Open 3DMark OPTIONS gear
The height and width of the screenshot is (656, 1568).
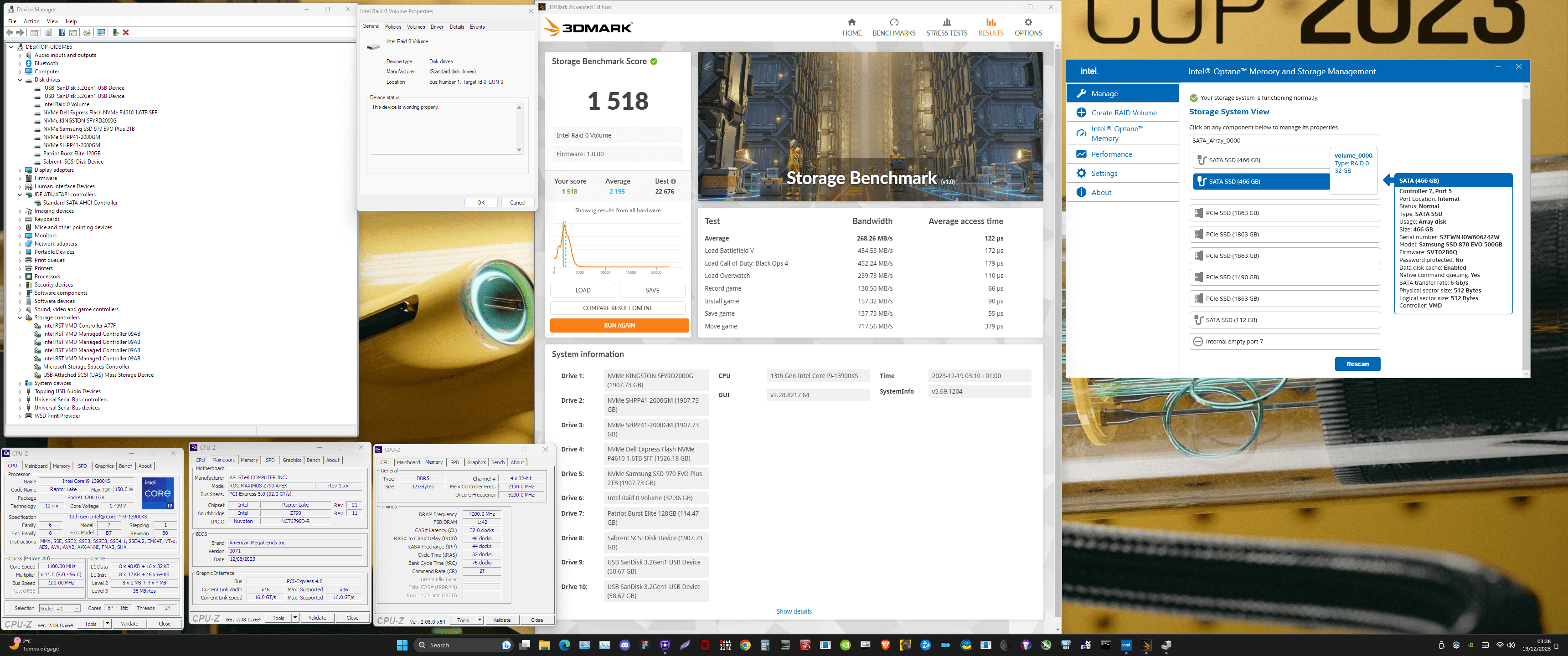[1028, 27]
